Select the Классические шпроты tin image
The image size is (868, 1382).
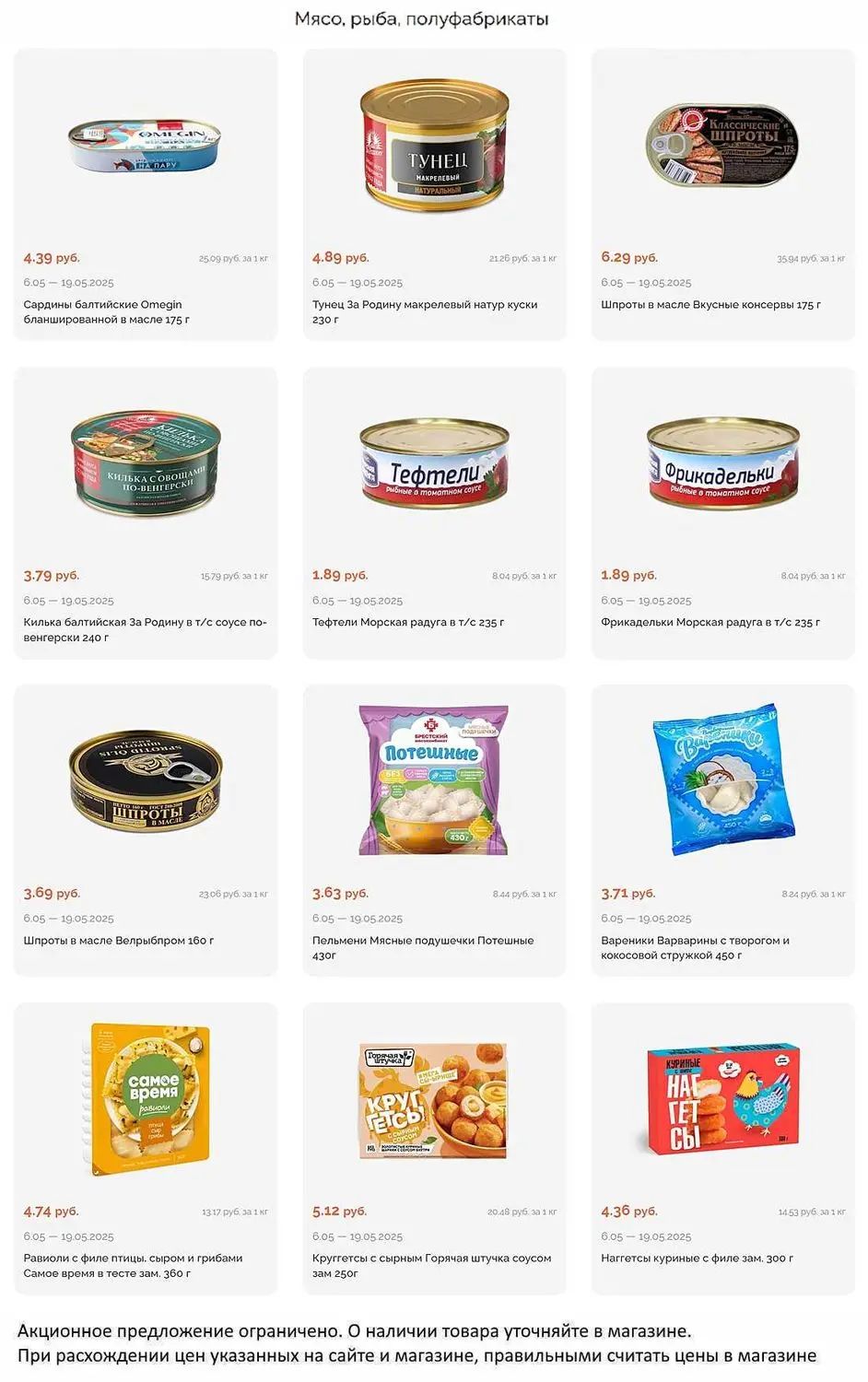722,144
